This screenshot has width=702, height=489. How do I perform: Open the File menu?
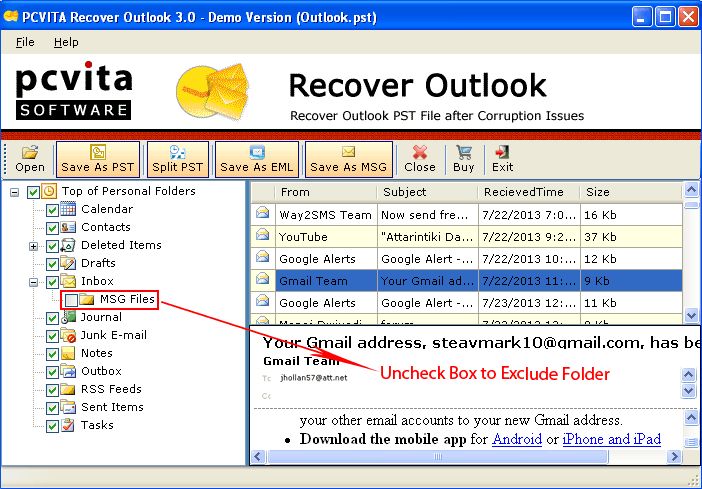[x=25, y=42]
